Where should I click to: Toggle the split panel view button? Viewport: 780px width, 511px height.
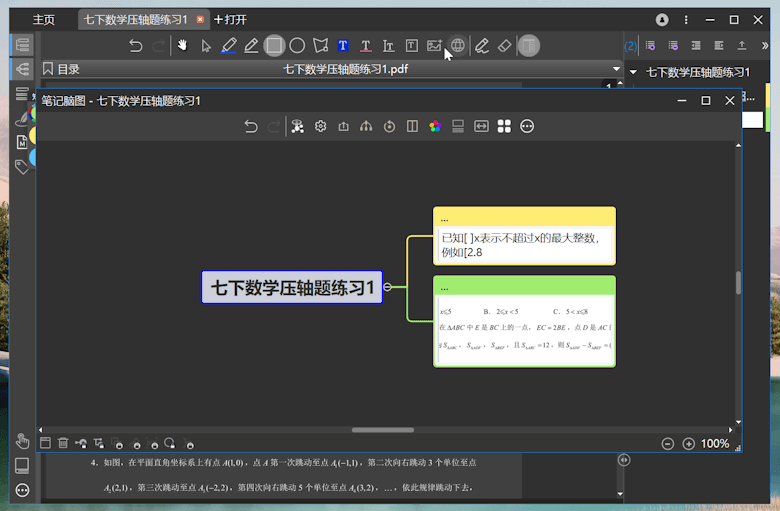(x=528, y=46)
